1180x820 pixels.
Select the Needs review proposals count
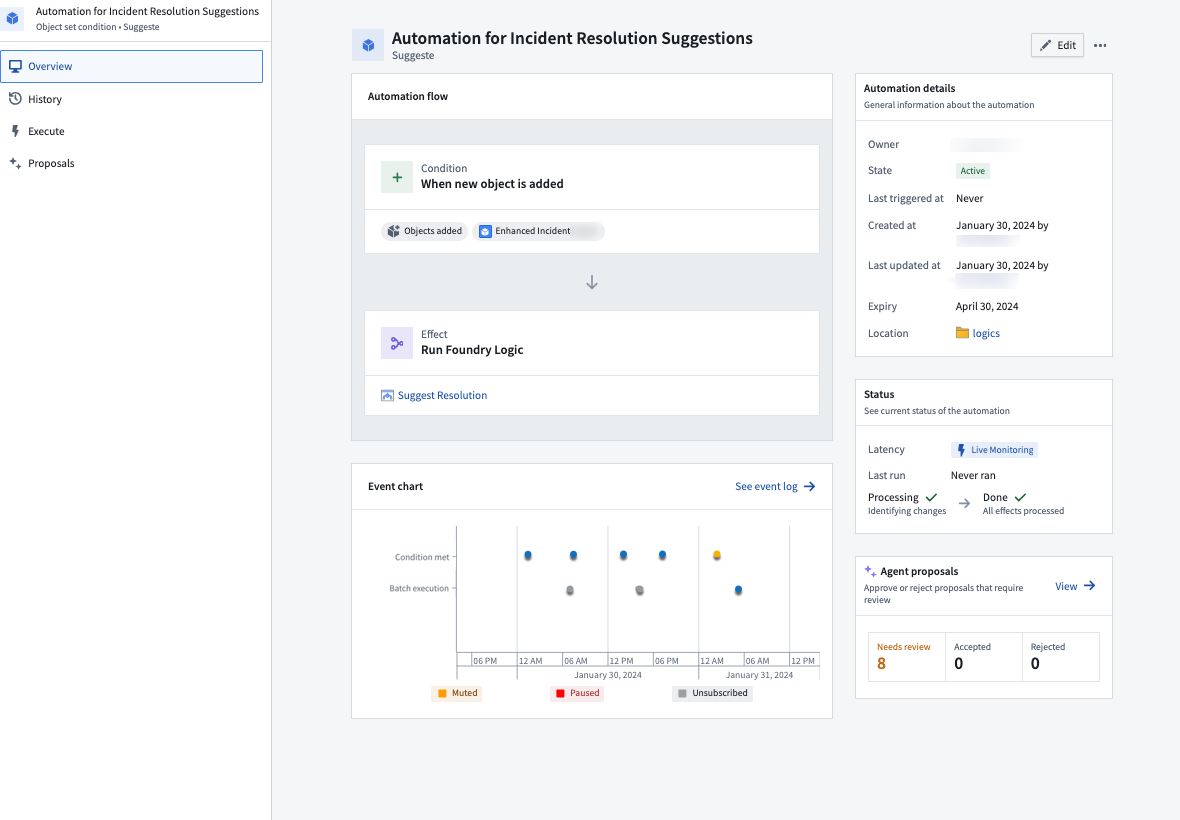(x=907, y=657)
